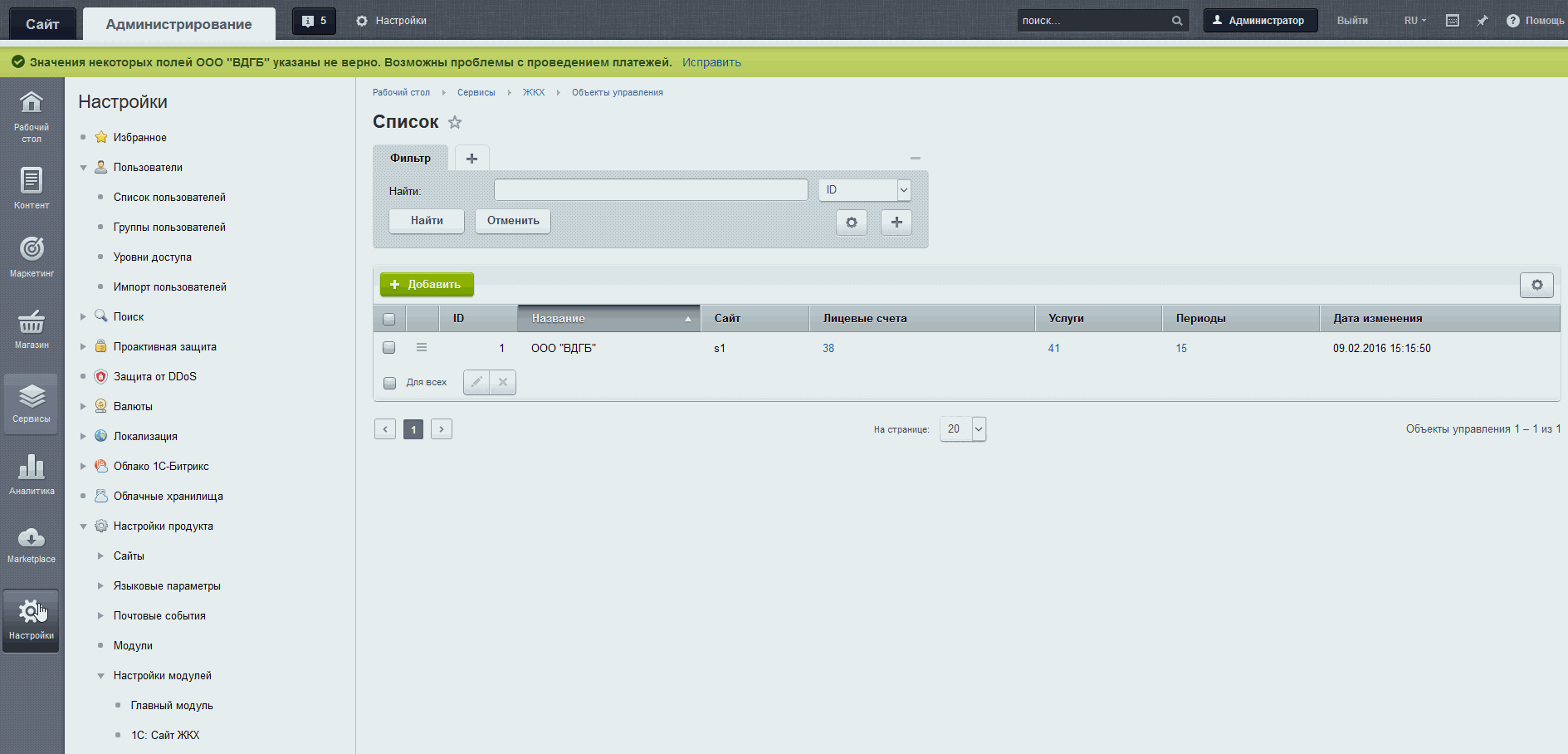
Task: Add a new filter tab with plus
Action: click(471, 158)
